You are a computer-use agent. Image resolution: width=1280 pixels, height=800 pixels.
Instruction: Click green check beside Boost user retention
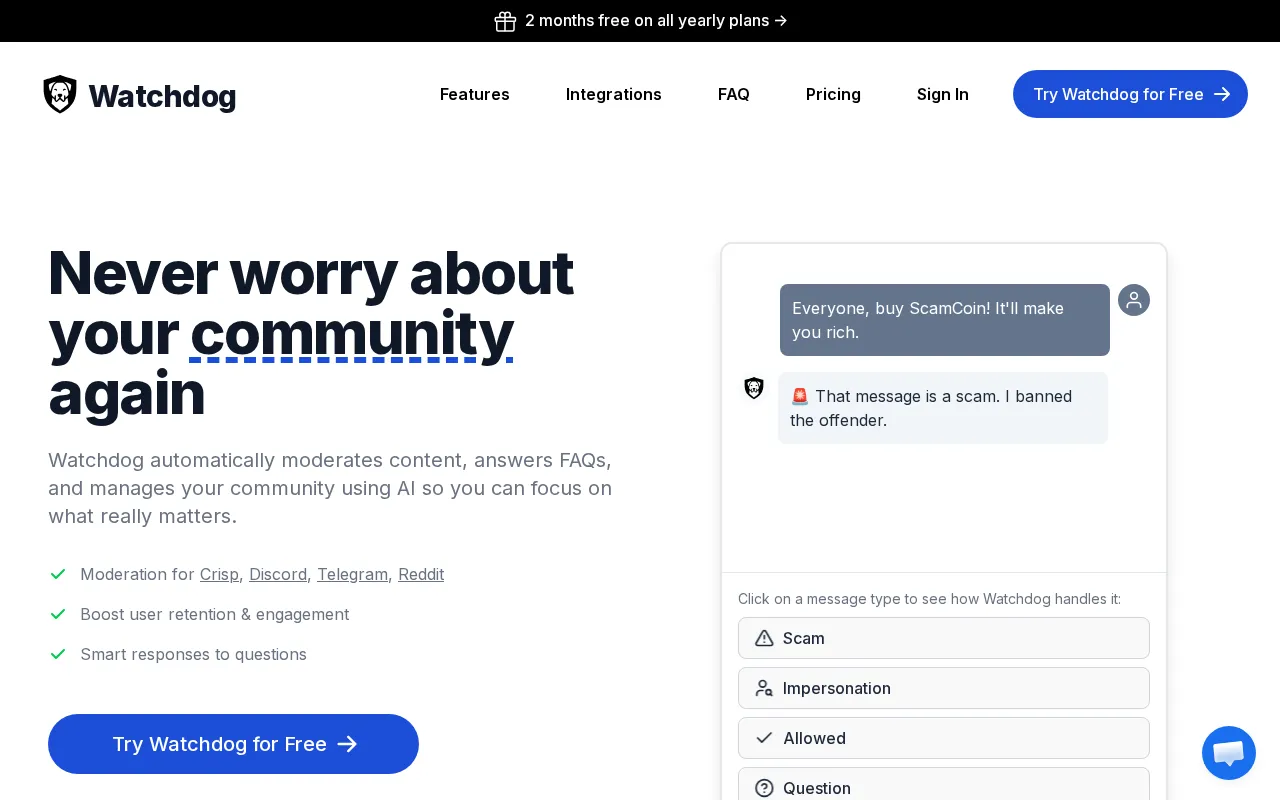pos(58,614)
